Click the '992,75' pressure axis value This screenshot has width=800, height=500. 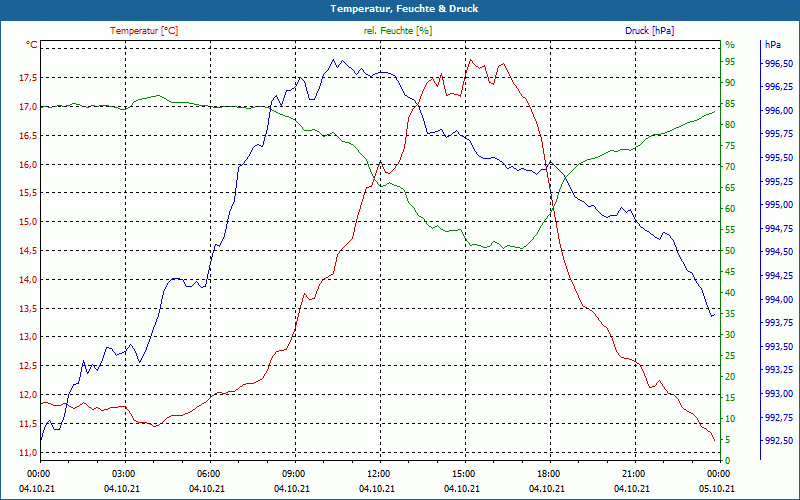click(779, 417)
